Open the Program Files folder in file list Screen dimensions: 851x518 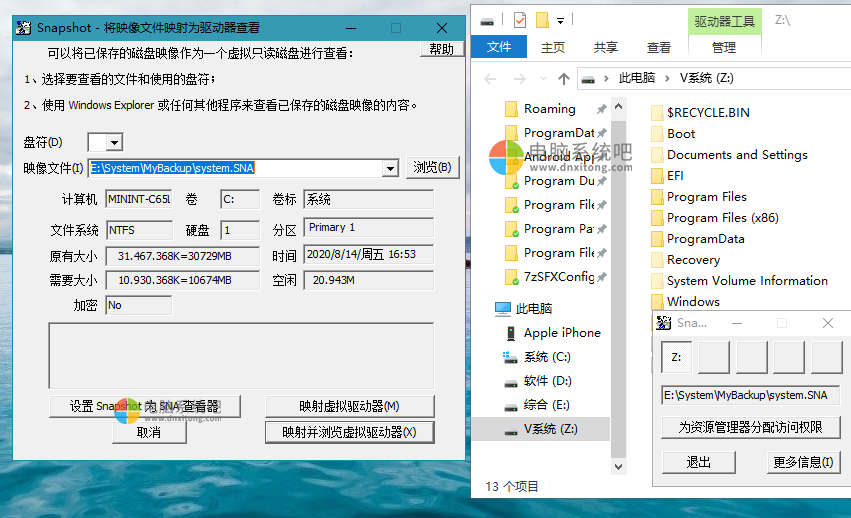point(699,197)
